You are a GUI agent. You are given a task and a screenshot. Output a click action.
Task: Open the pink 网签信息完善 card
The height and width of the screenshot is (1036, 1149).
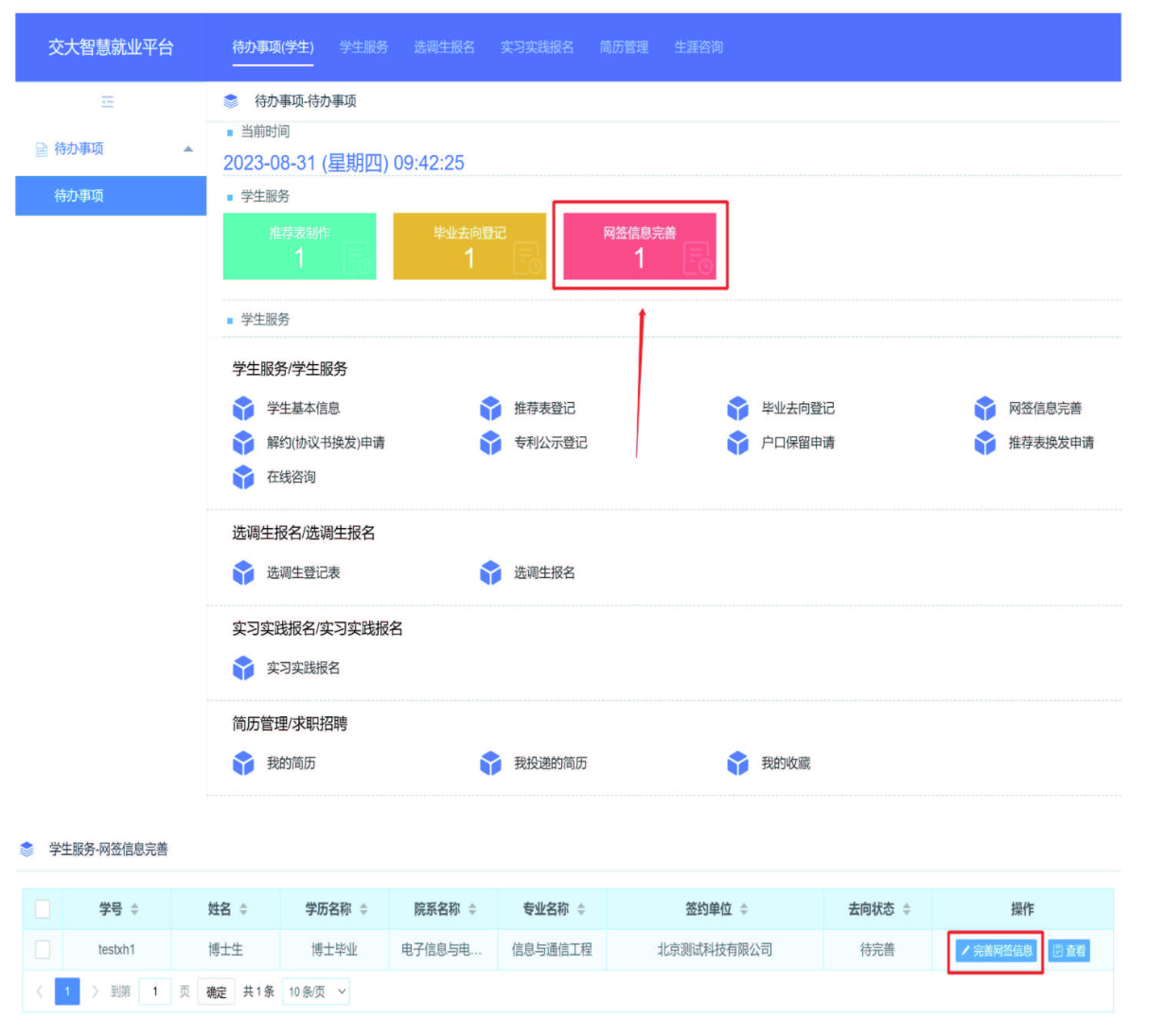640,245
